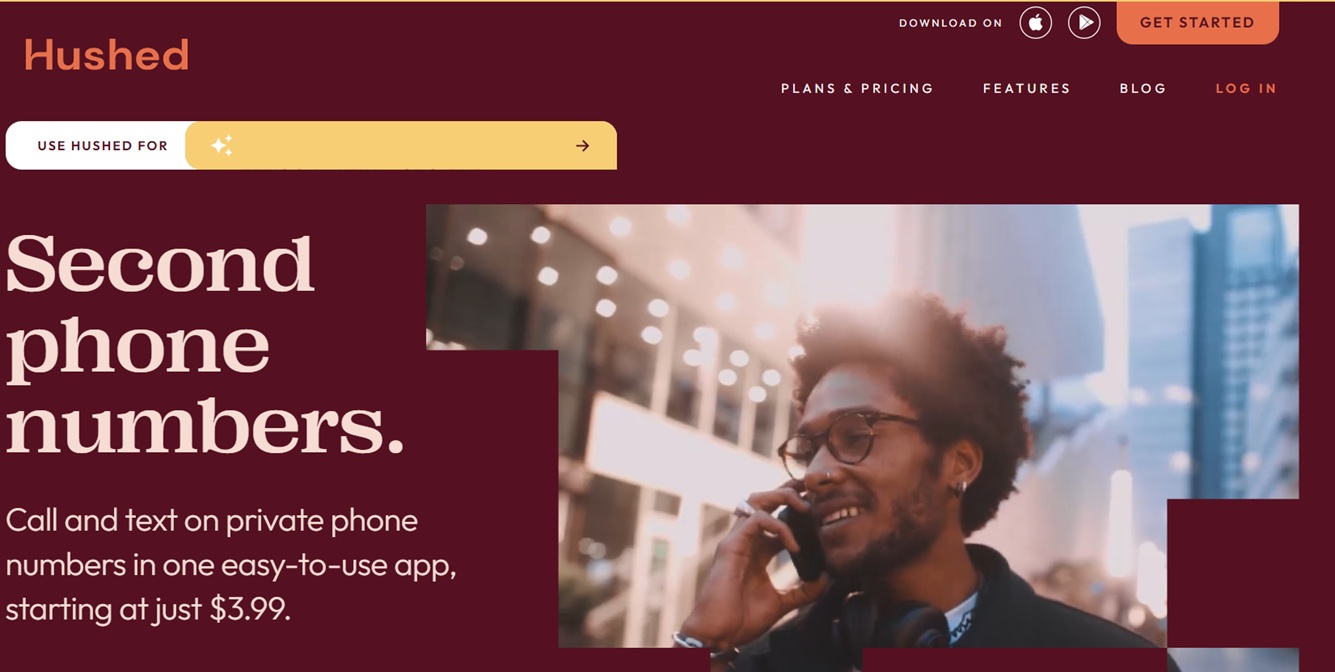Click the phone held to man's ear
The height and width of the screenshot is (672, 1335).
pos(801,541)
